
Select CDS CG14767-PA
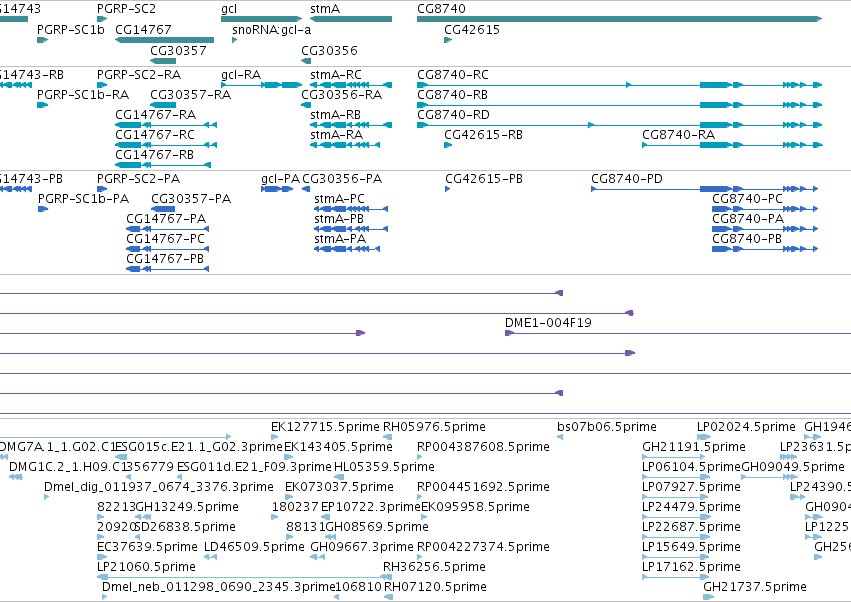[x=168, y=229]
